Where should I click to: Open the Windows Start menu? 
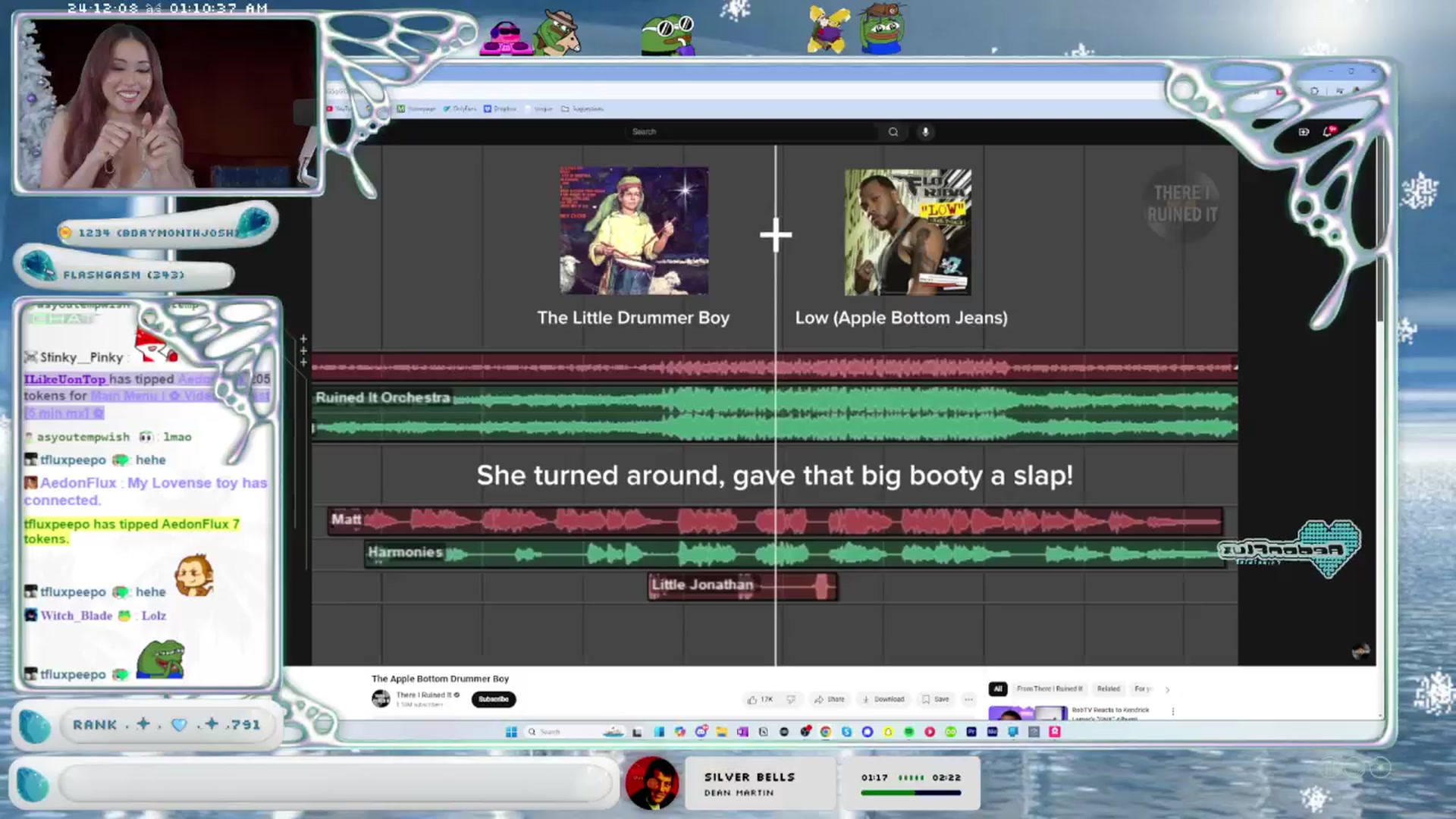click(511, 732)
